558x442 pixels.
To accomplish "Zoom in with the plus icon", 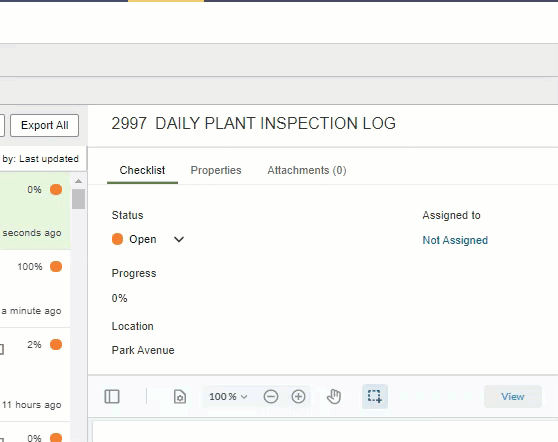I will coord(299,396).
